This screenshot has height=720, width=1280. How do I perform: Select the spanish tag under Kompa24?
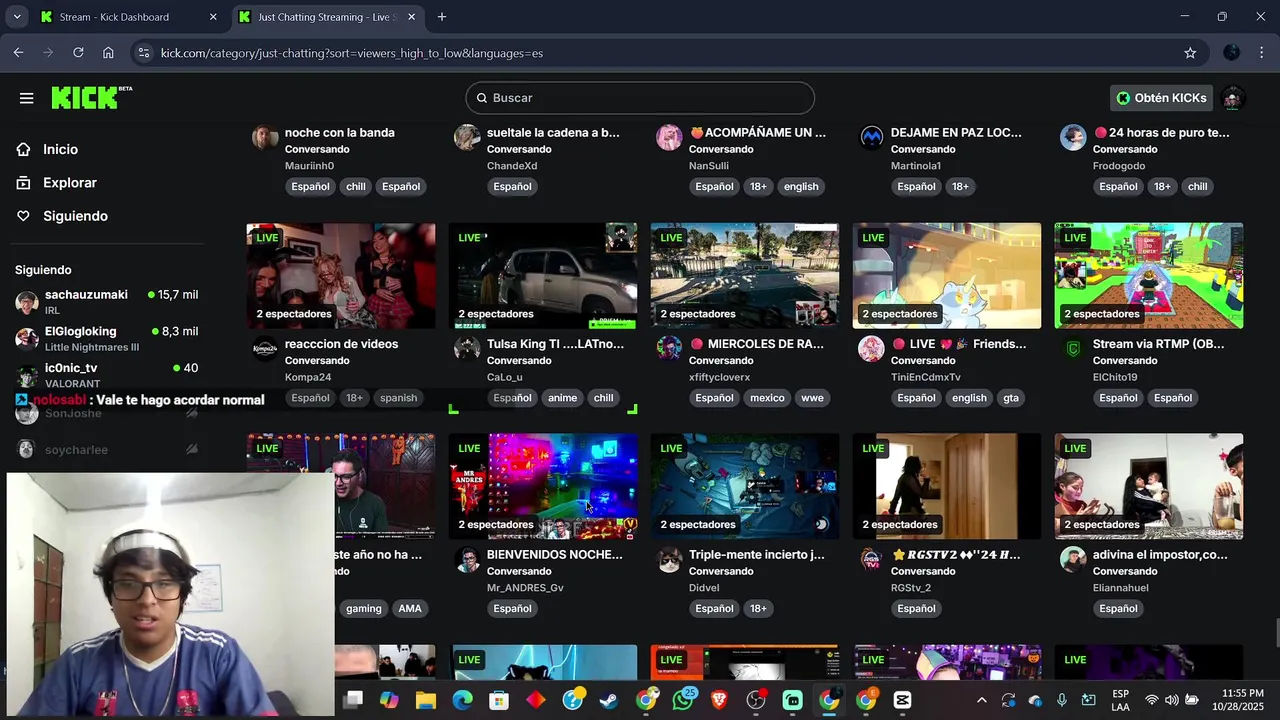coord(398,398)
